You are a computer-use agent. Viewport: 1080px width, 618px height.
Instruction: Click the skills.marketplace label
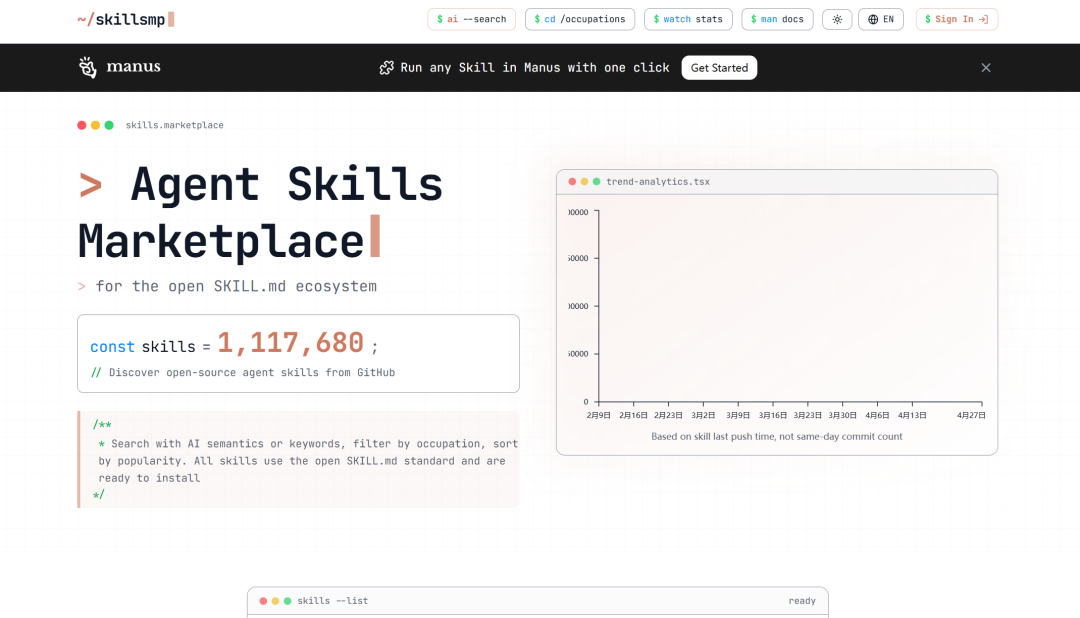[174, 125]
